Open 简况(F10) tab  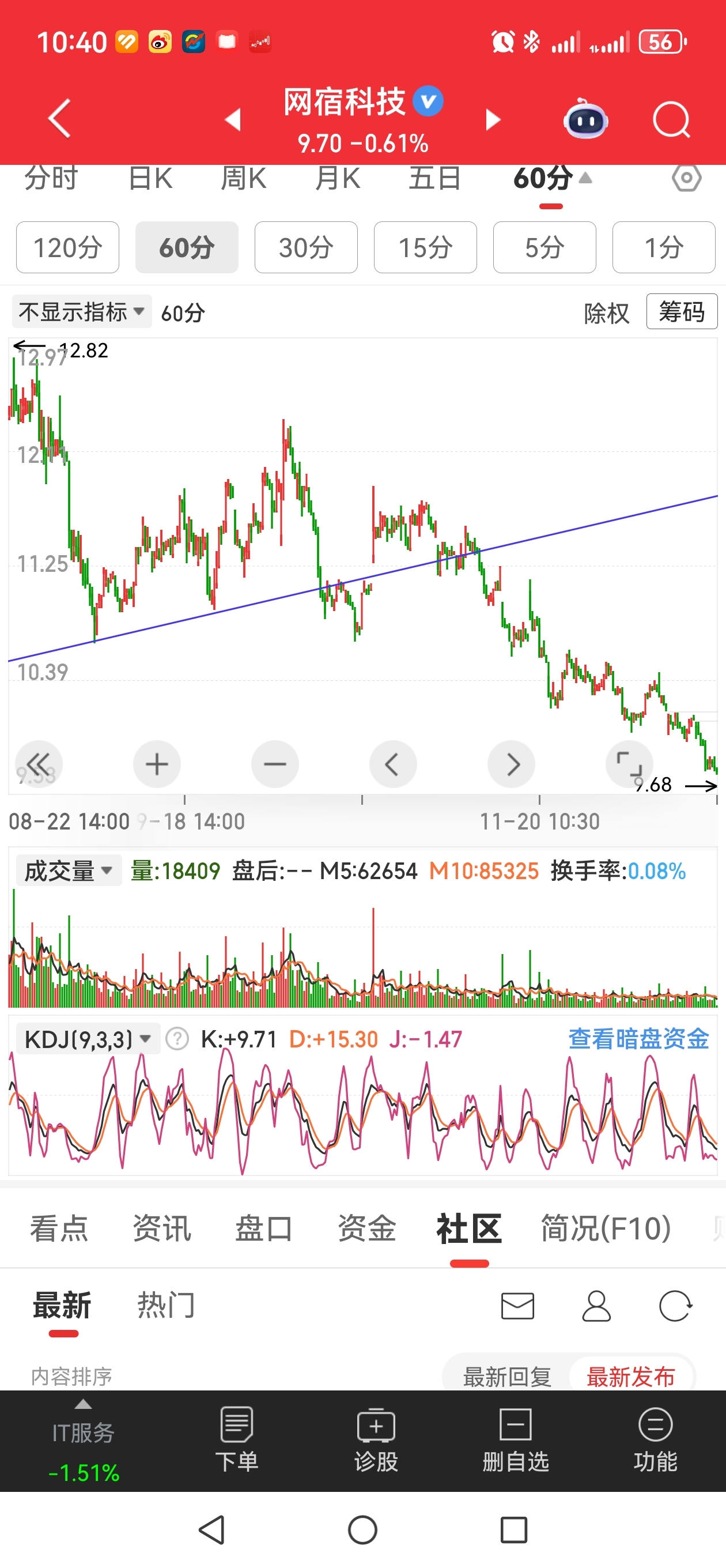point(606,1228)
